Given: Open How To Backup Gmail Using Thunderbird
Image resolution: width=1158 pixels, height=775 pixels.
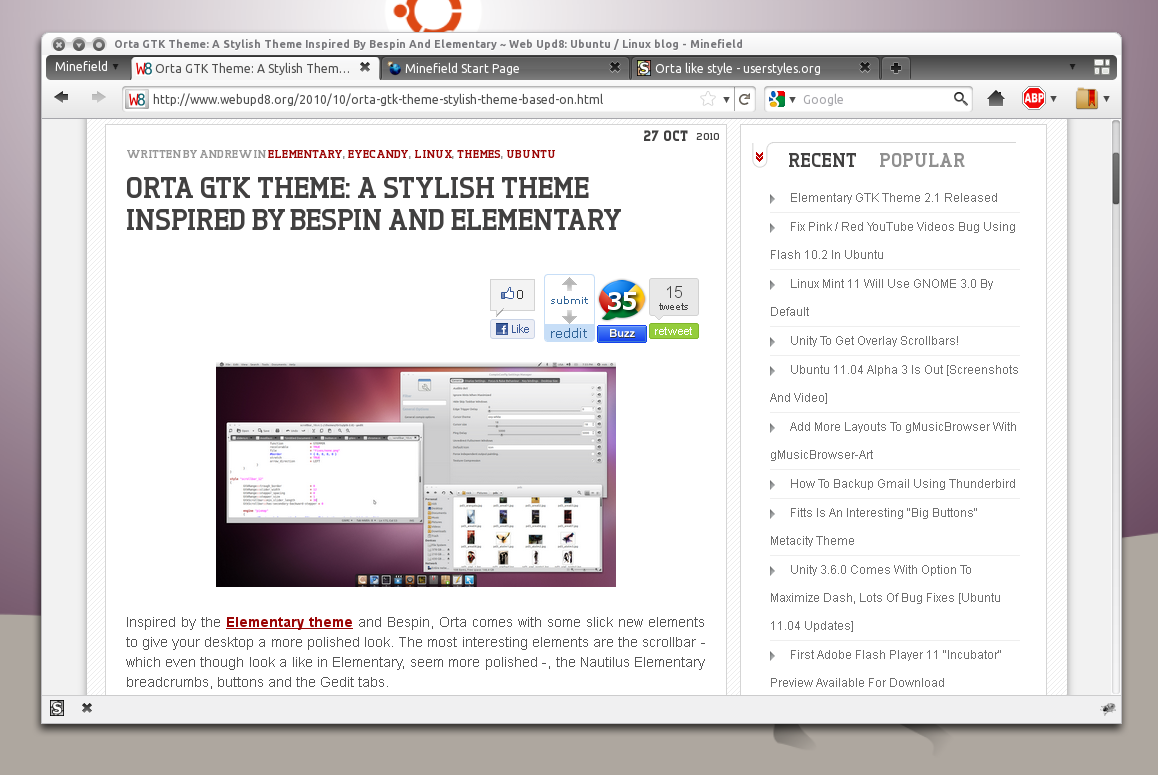Looking at the screenshot, I should [902, 484].
